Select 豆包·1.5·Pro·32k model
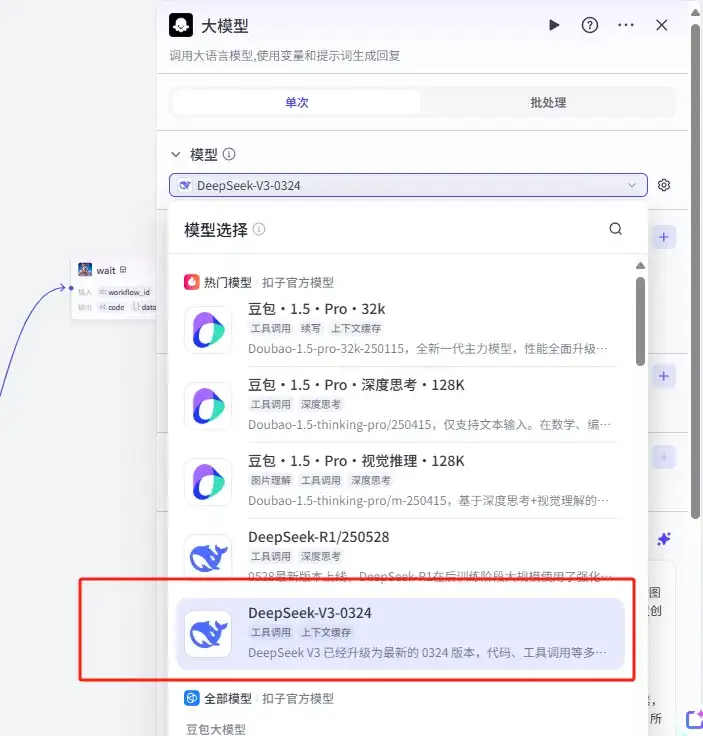The height and width of the screenshot is (736, 703). (400, 329)
